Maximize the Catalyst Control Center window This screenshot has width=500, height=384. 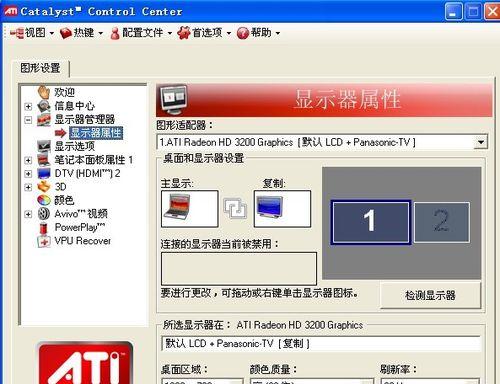tap(473, 12)
